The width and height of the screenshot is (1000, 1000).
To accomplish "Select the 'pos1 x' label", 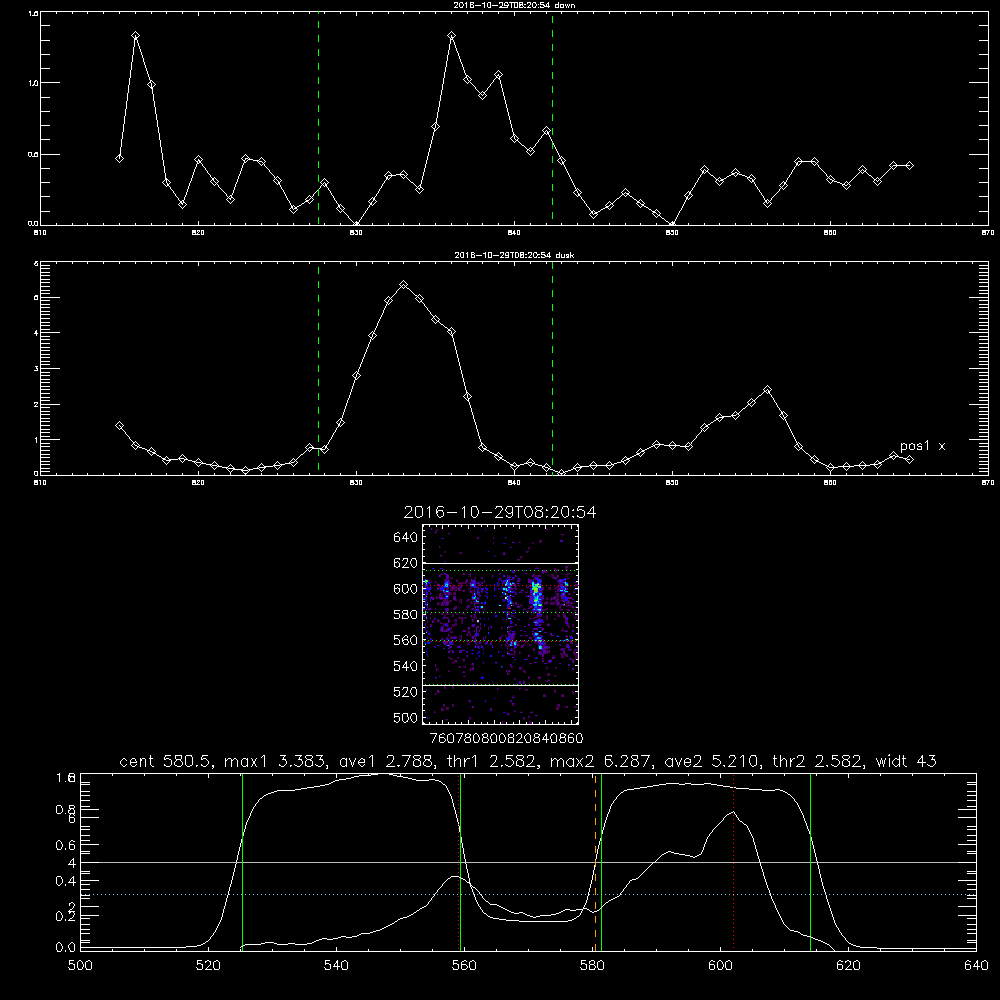I will point(922,446).
